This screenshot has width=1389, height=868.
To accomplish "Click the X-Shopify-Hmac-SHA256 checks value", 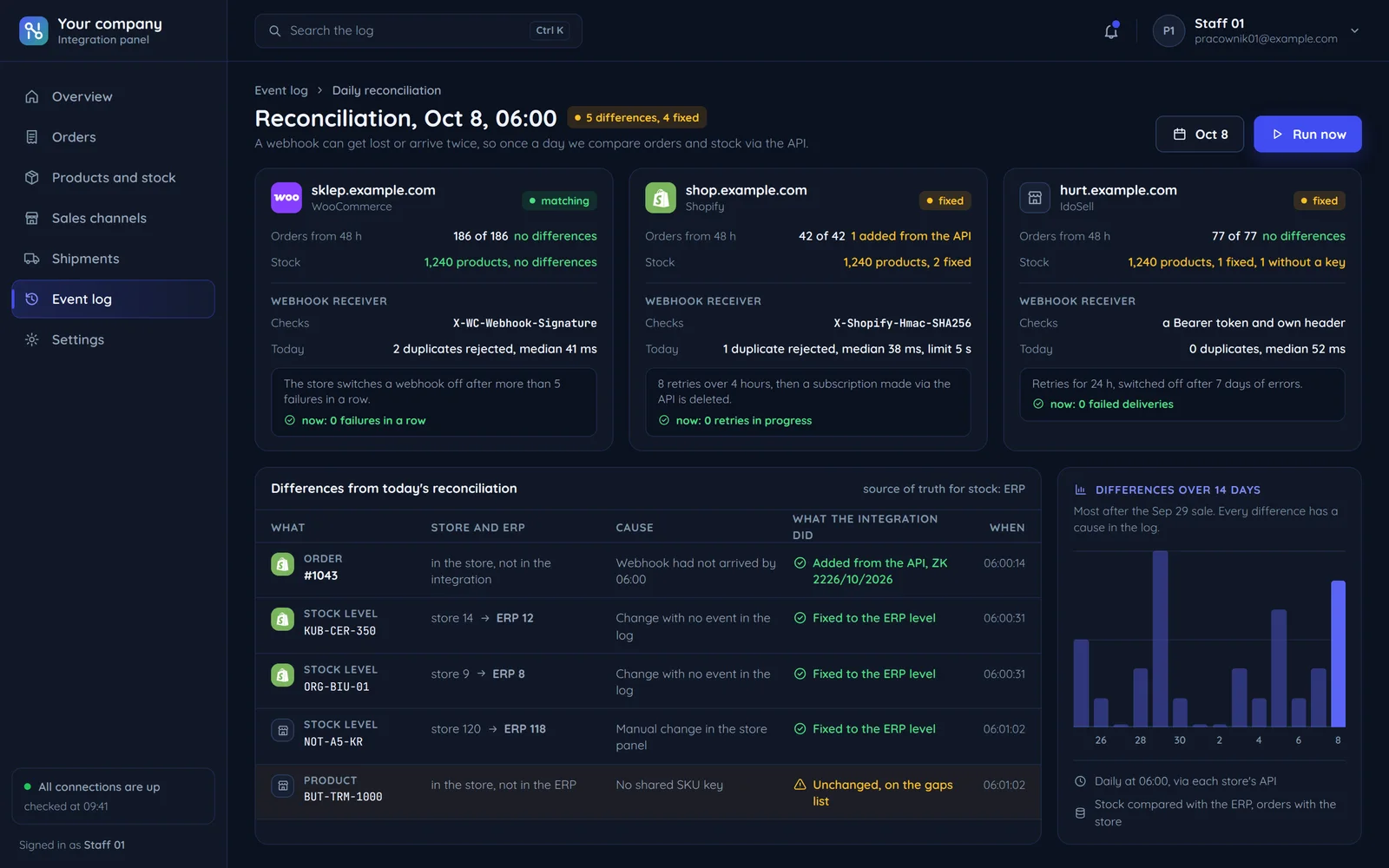I will coord(902,323).
